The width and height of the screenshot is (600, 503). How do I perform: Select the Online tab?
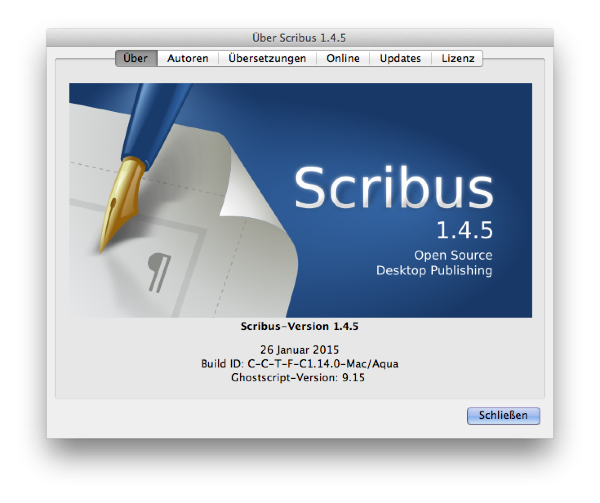tap(343, 58)
